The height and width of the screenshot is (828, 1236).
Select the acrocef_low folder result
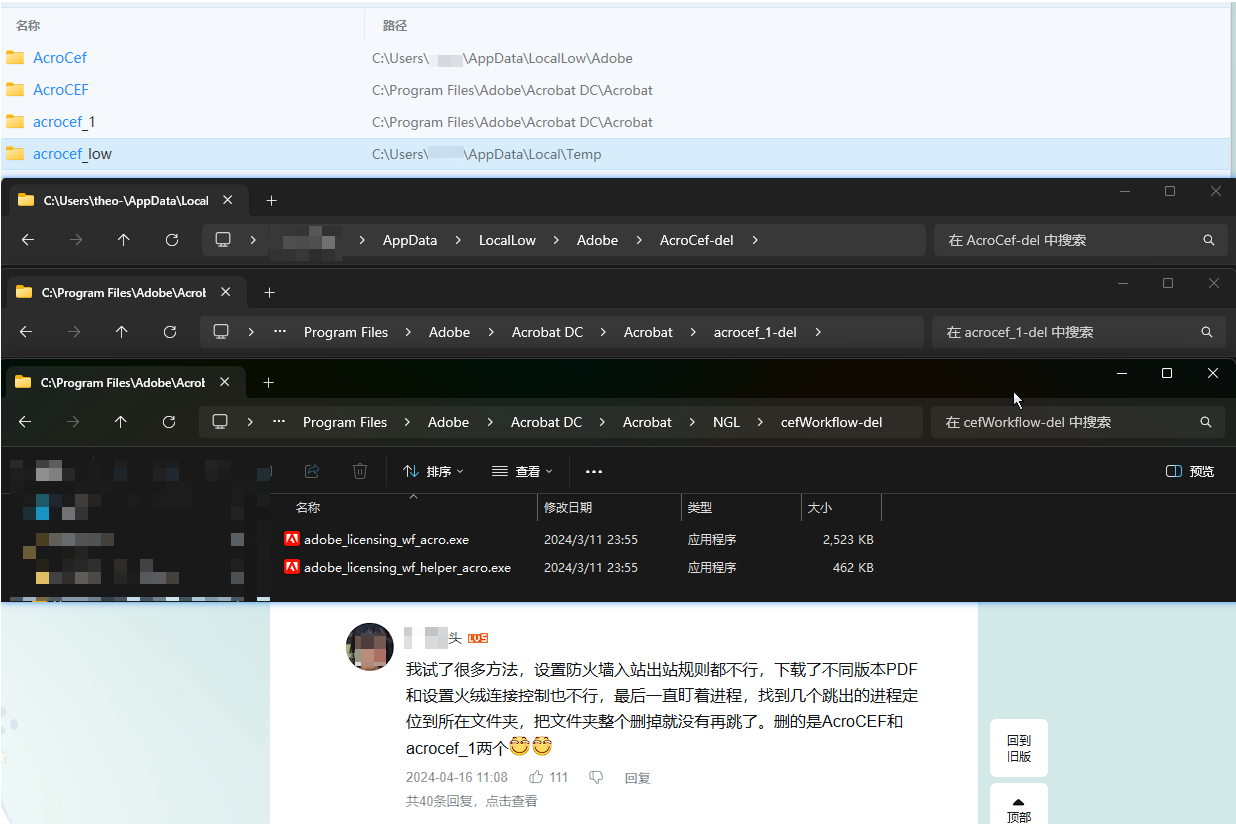point(72,154)
